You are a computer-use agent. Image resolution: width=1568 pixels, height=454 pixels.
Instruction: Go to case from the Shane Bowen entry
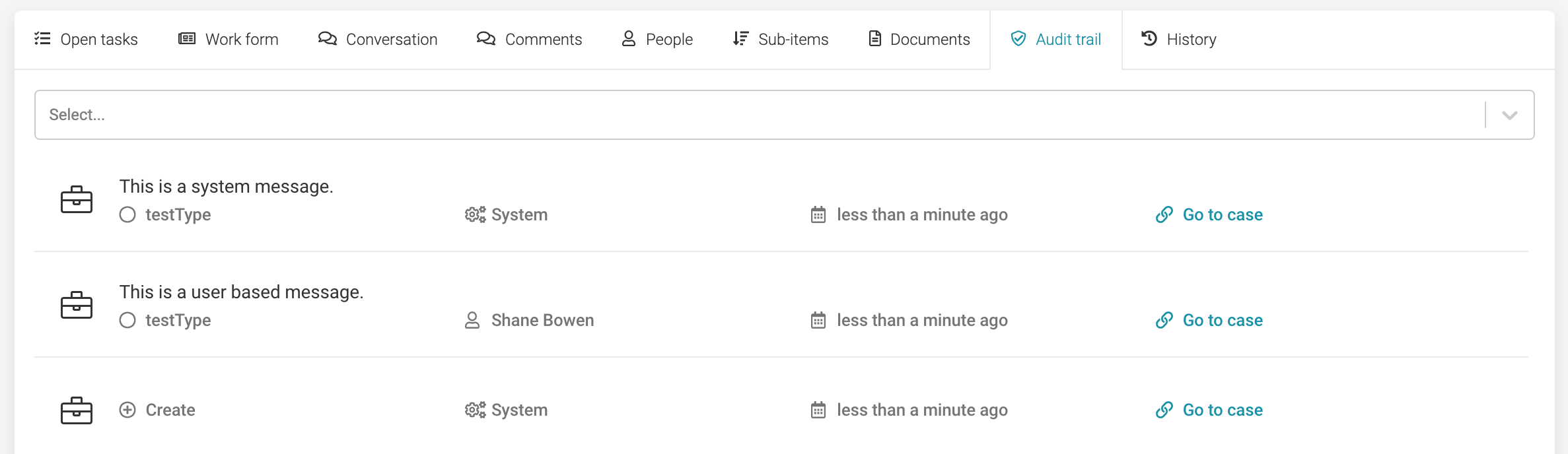1222,320
